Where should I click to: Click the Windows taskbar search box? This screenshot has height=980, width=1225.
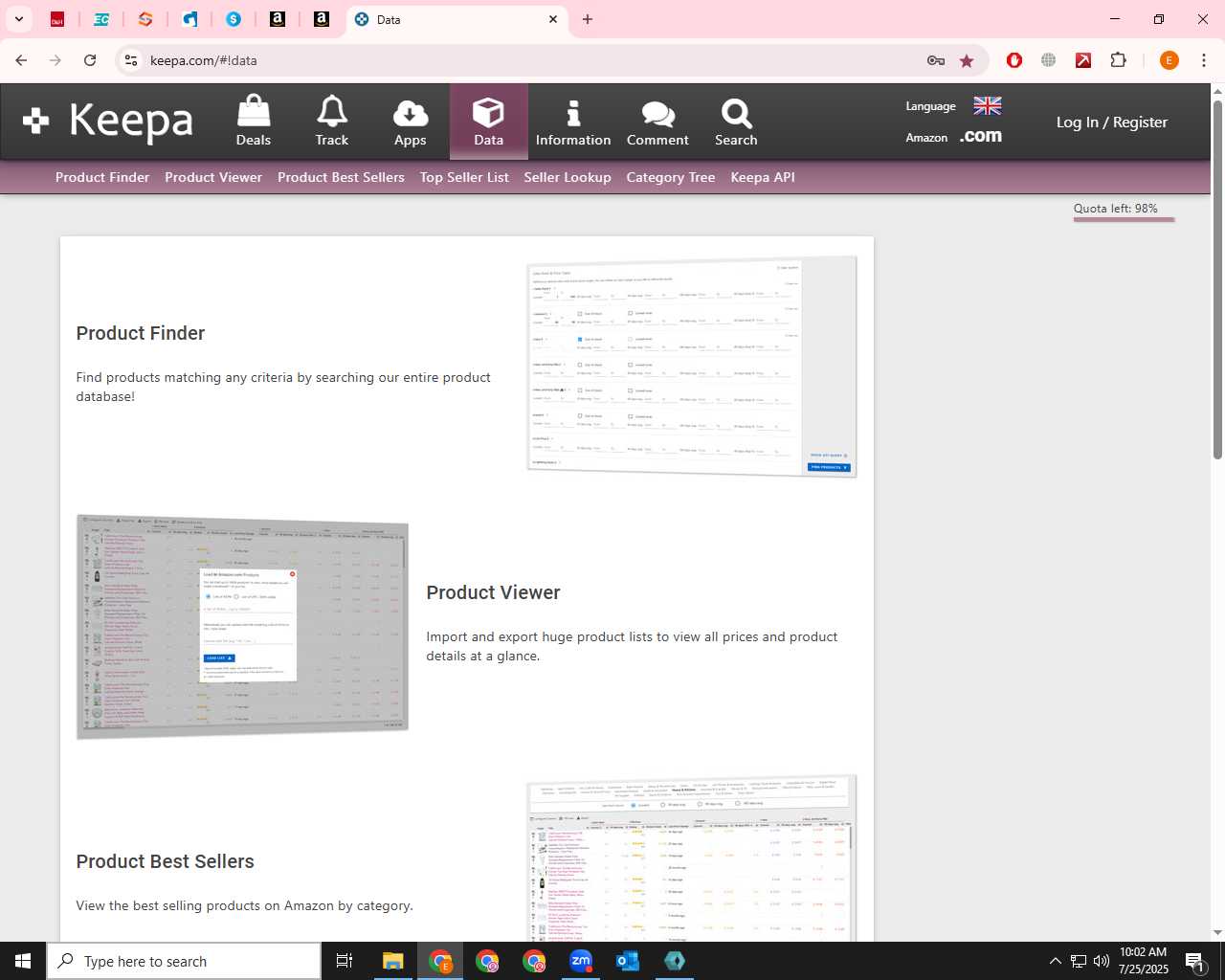(184, 961)
